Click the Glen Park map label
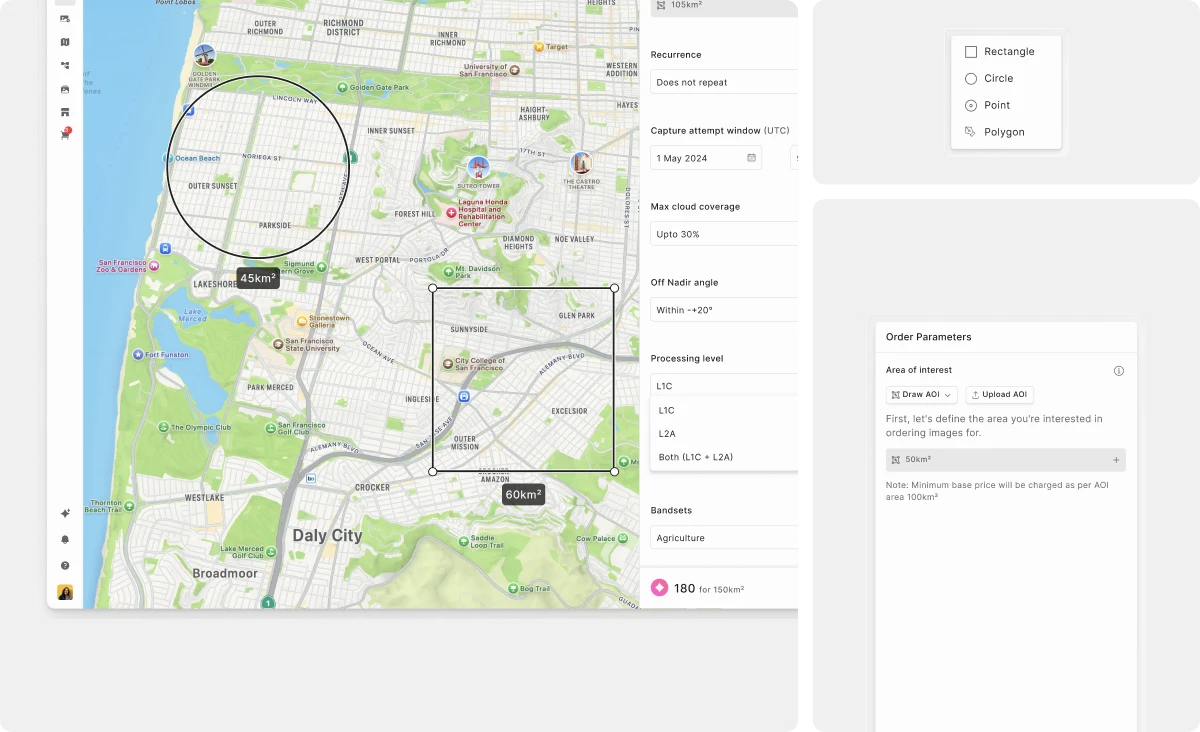This screenshot has width=1200, height=732. pos(577,315)
